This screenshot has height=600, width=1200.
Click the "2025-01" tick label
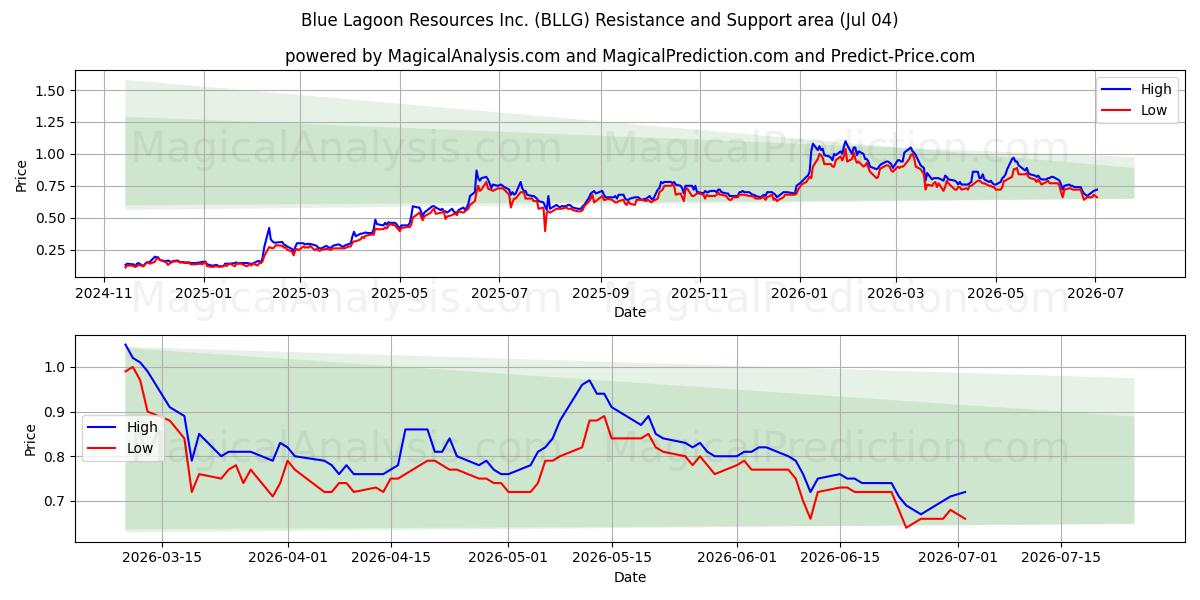pos(204,293)
